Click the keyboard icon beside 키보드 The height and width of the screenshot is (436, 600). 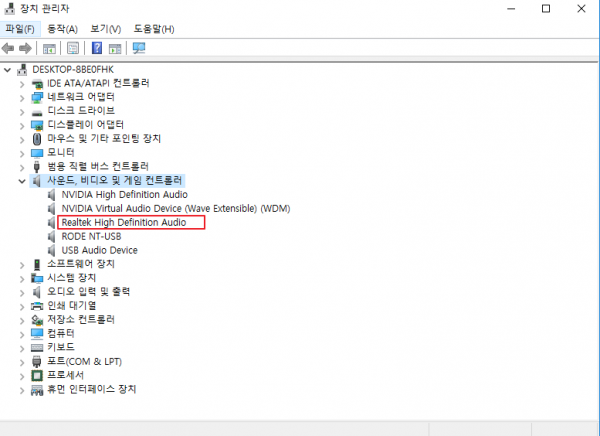click(x=37, y=348)
